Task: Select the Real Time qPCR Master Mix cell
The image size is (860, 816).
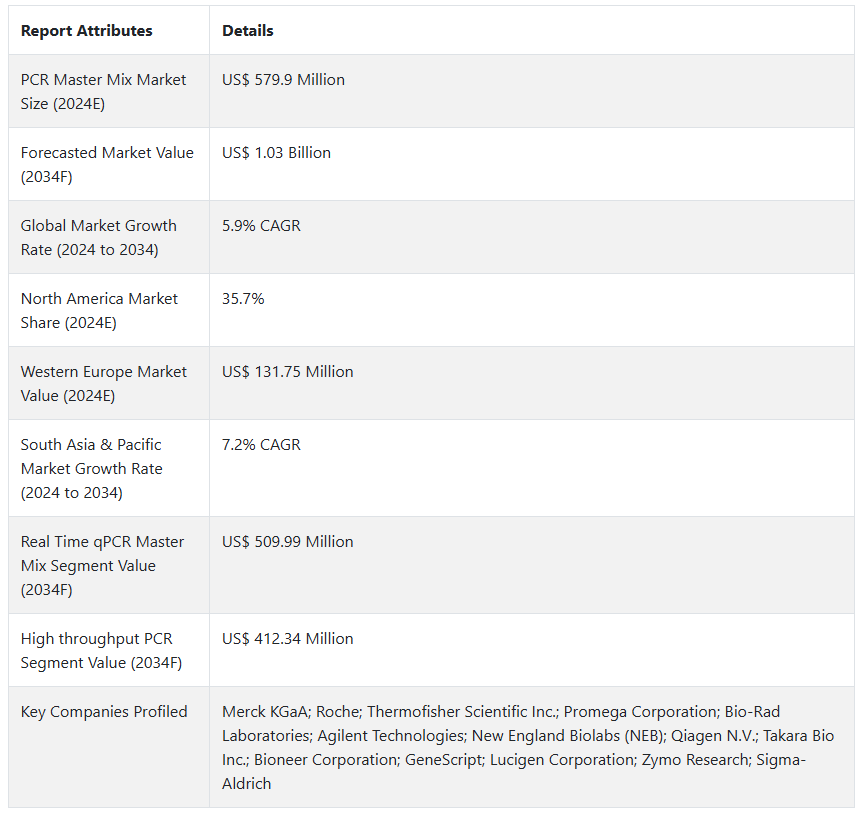Action: (103, 565)
